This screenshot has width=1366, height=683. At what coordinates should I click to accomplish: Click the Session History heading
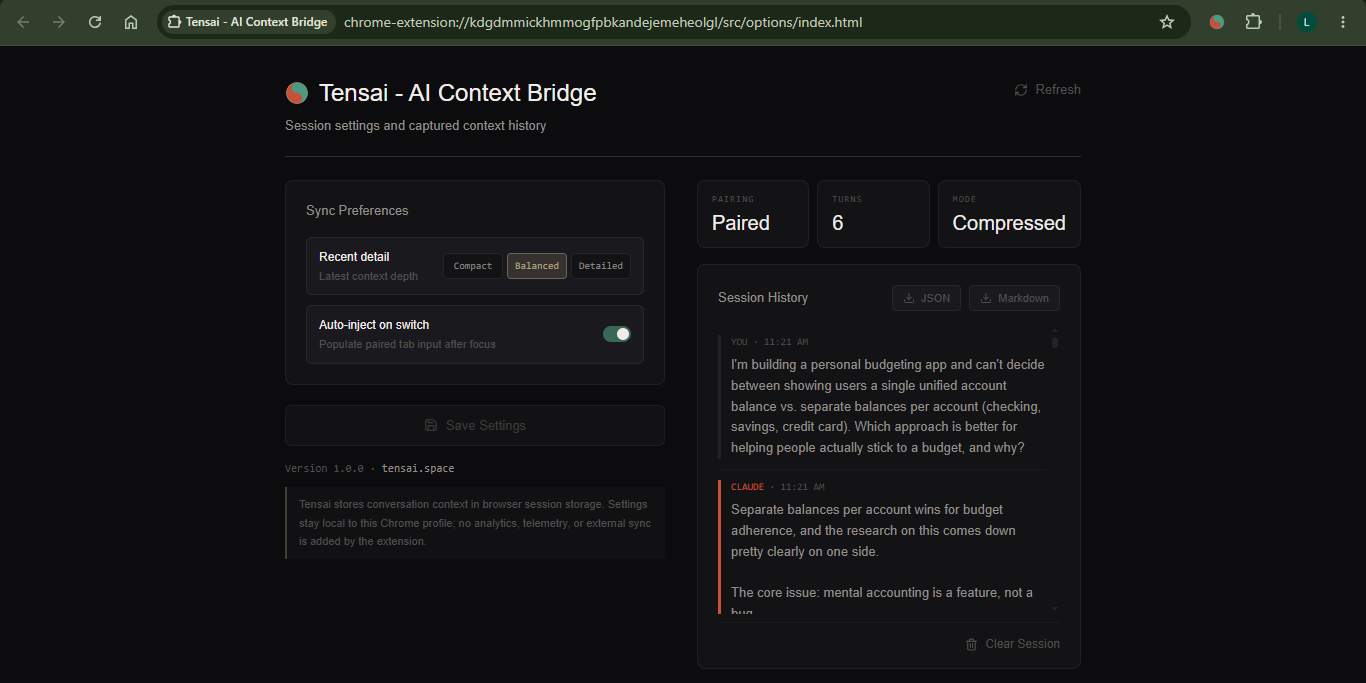(763, 298)
